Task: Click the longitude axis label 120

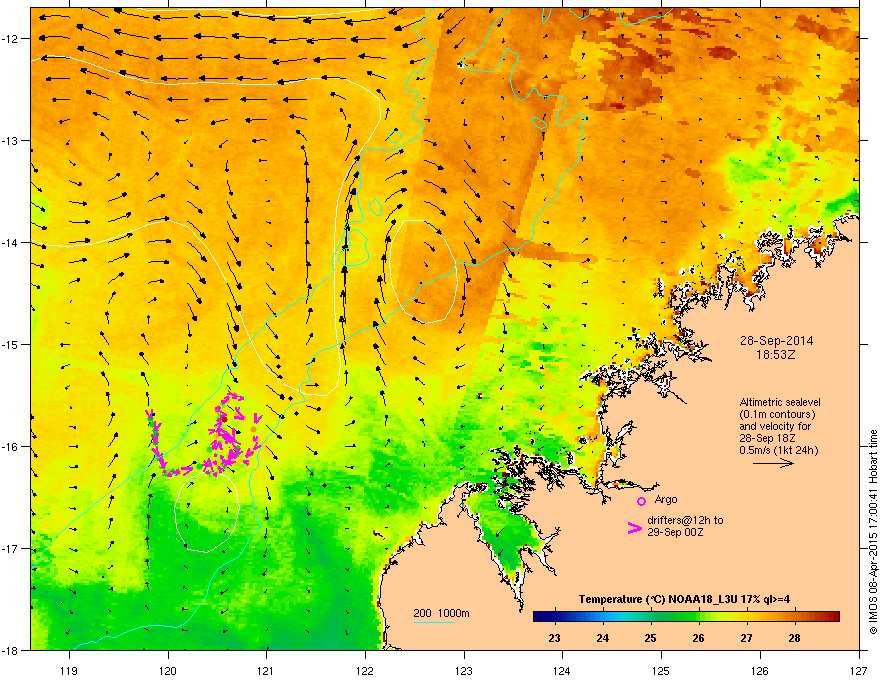Action: (x=168, y=670)
